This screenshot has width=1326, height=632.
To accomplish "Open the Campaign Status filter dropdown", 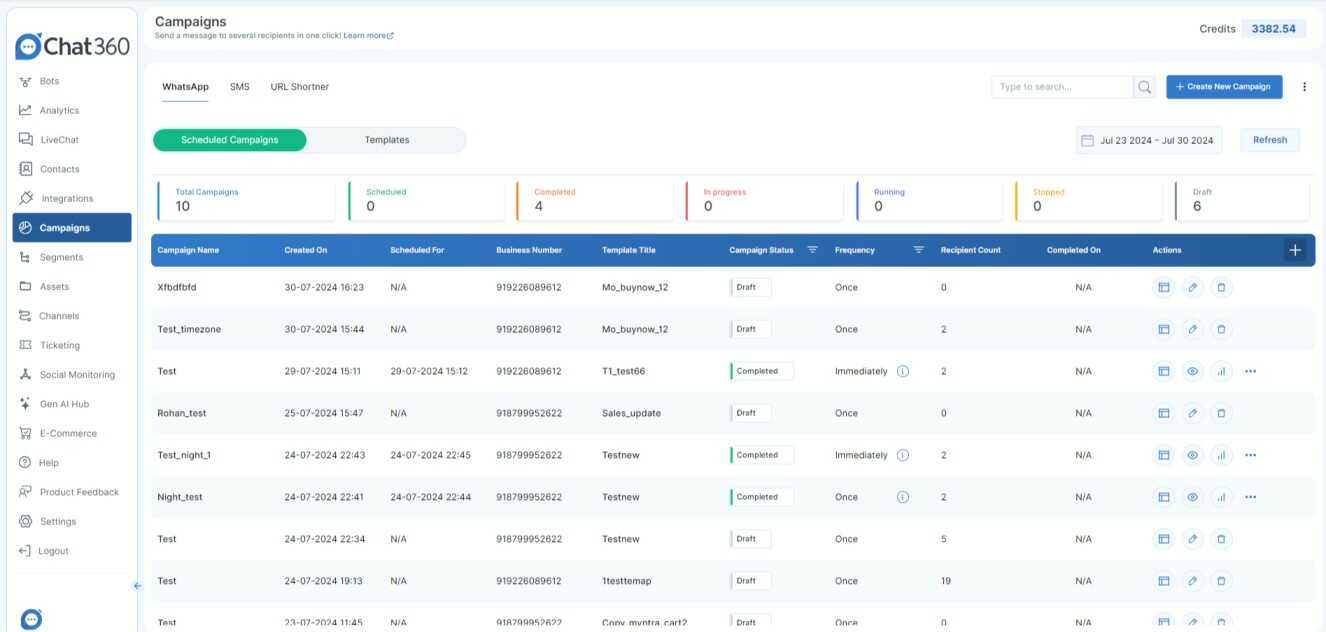I will point(812,250).
